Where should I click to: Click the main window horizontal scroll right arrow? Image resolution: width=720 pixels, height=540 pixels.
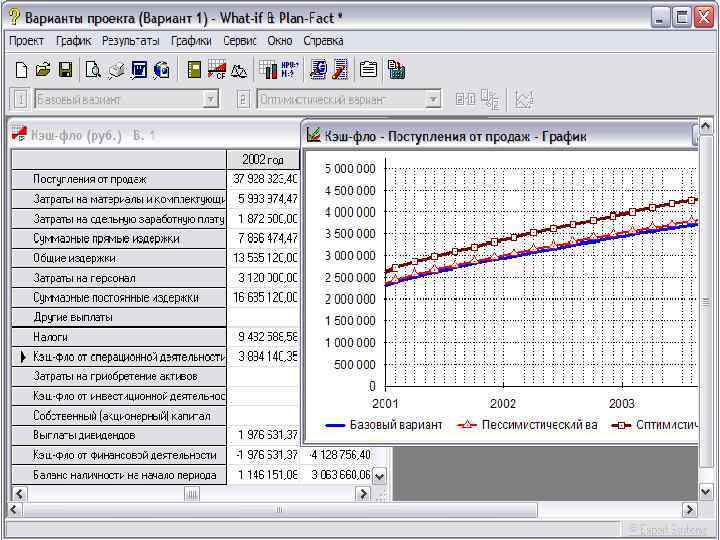(689, 509)
